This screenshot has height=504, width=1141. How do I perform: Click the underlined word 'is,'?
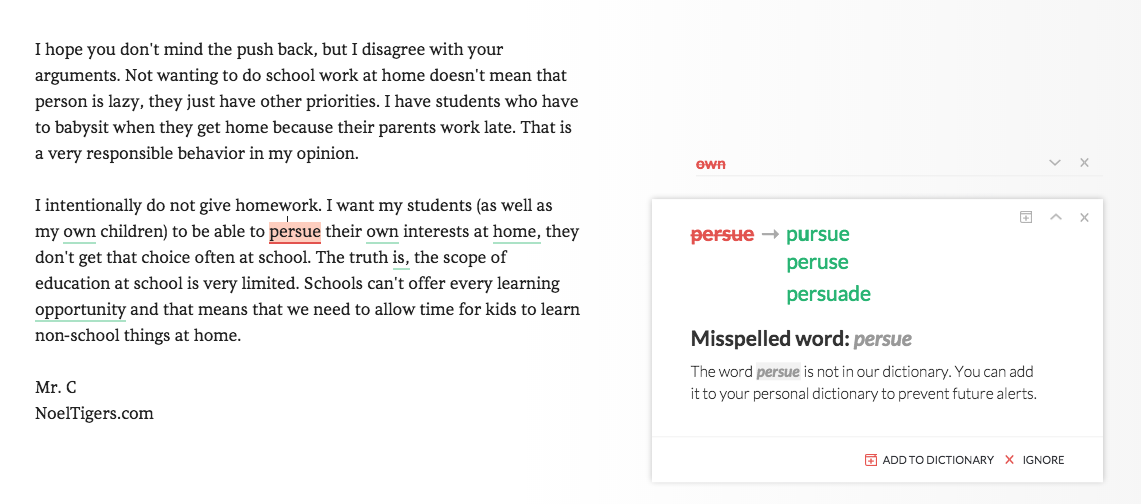pyautogui.click(x=401, y=258)
